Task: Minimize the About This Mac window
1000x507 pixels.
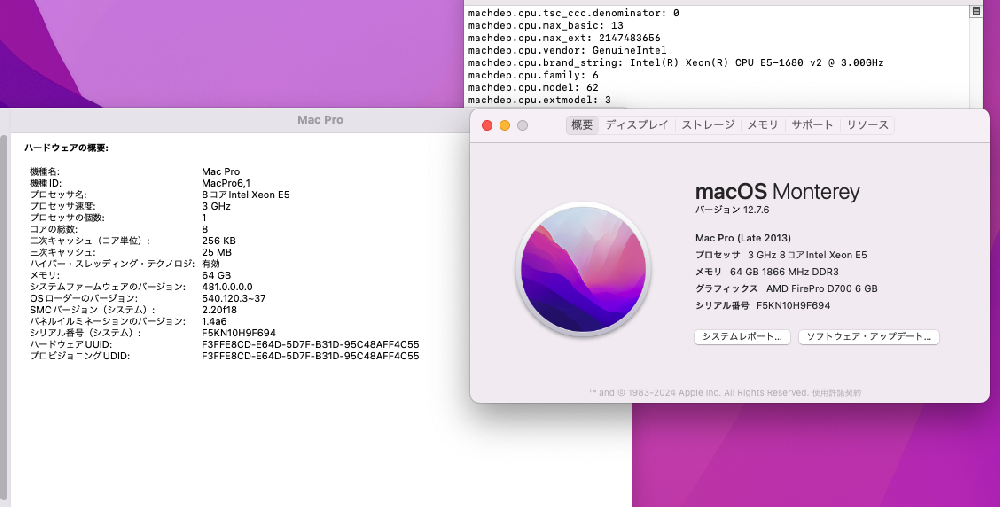Action: (505, 125)
